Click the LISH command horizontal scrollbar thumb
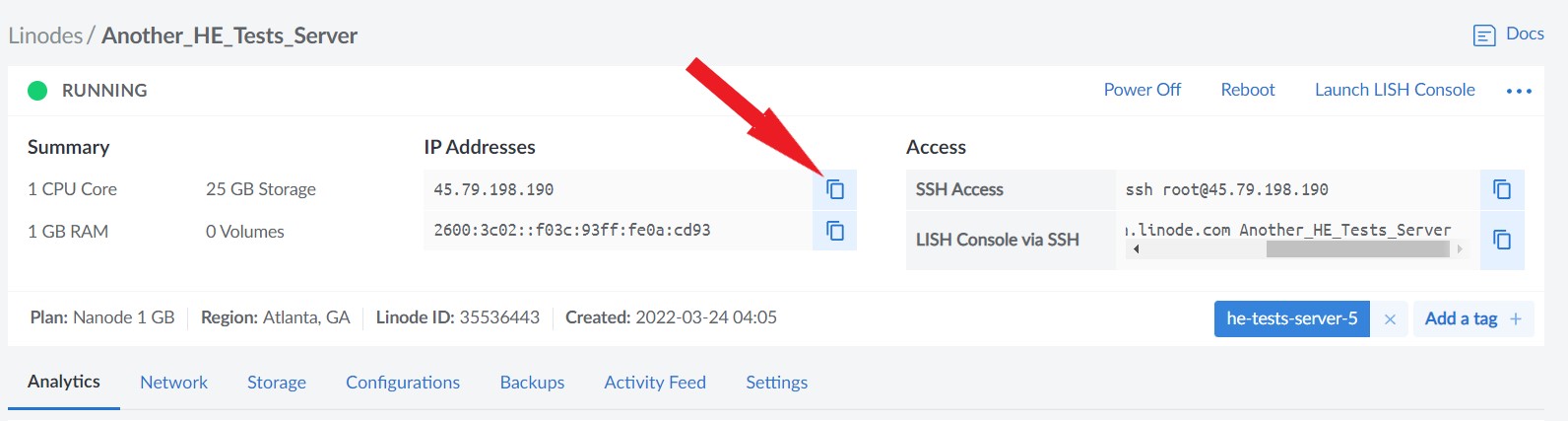Screen dimensions: 1568x421 tap(1358, 249)
